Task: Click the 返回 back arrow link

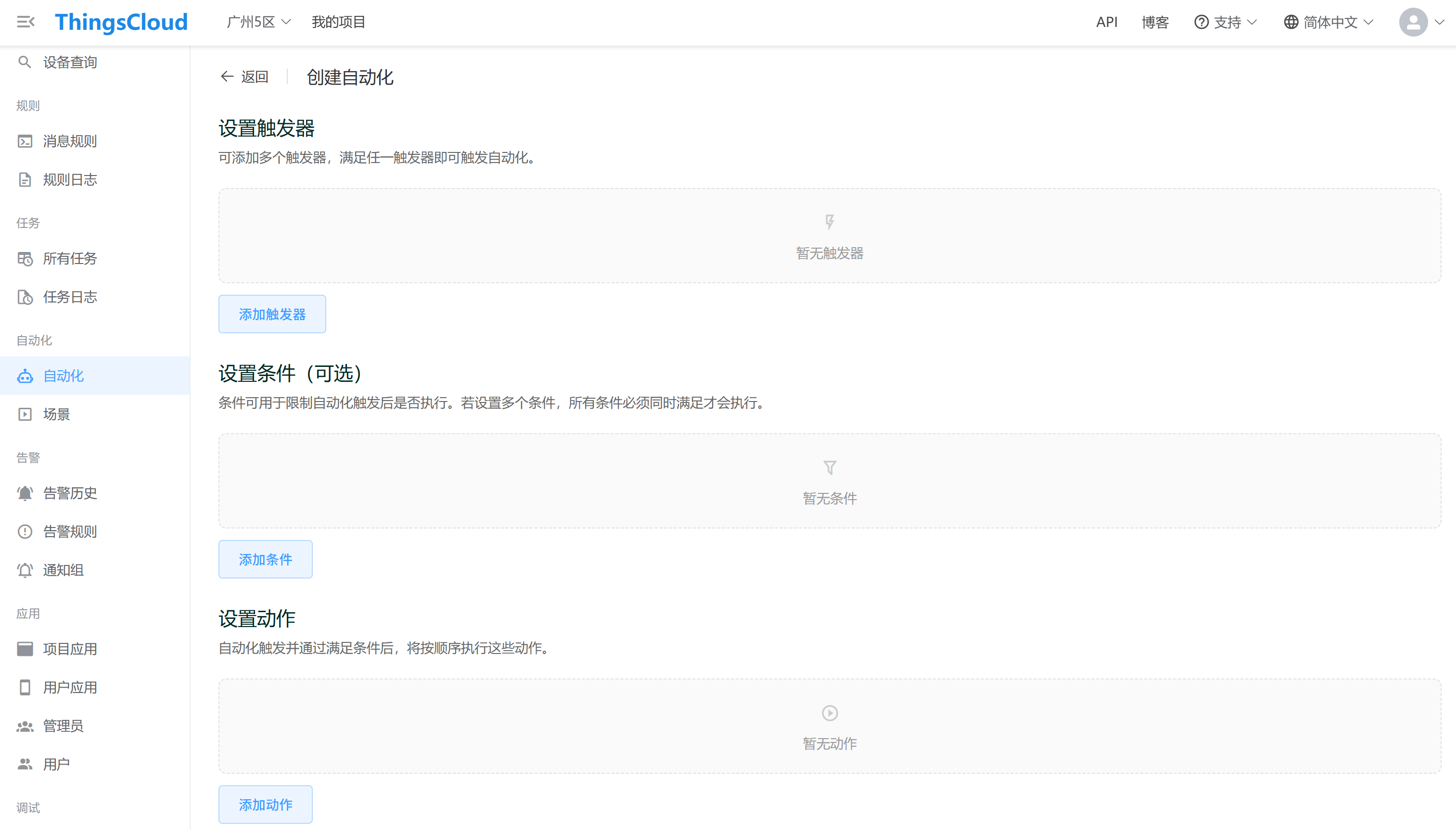Action: (244, 77)
